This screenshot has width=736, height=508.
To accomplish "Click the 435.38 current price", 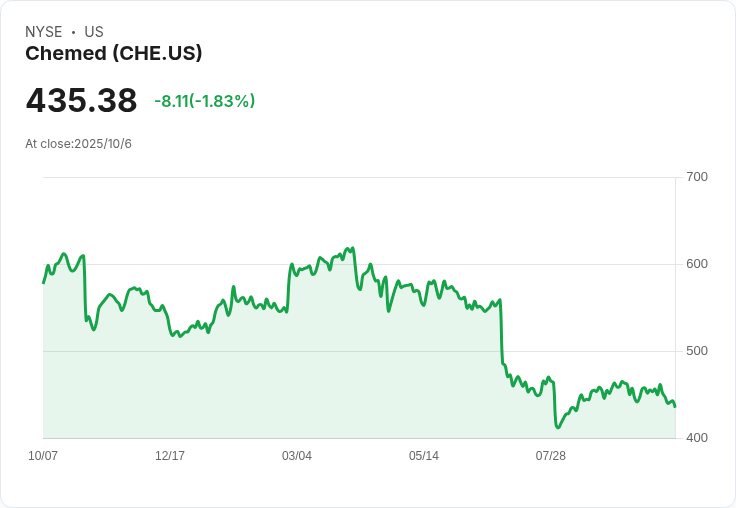I will 81,100.
